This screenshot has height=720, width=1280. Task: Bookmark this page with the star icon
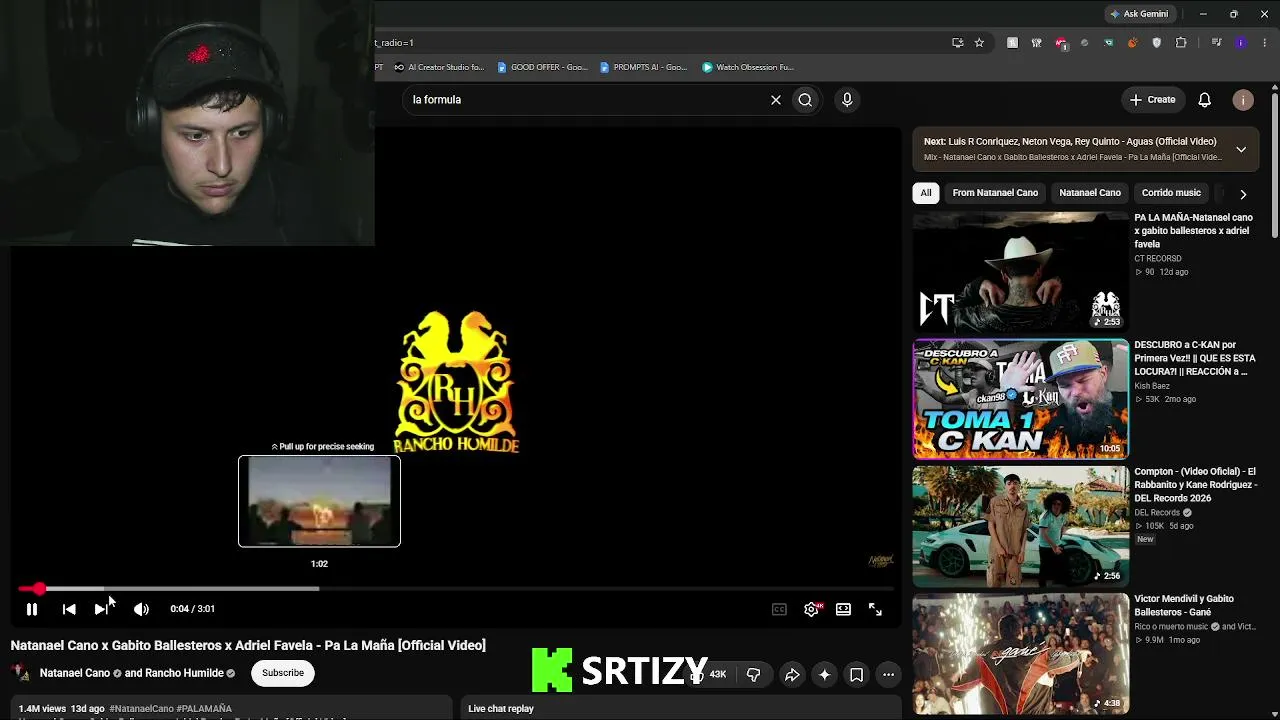(x=979, y=43)
